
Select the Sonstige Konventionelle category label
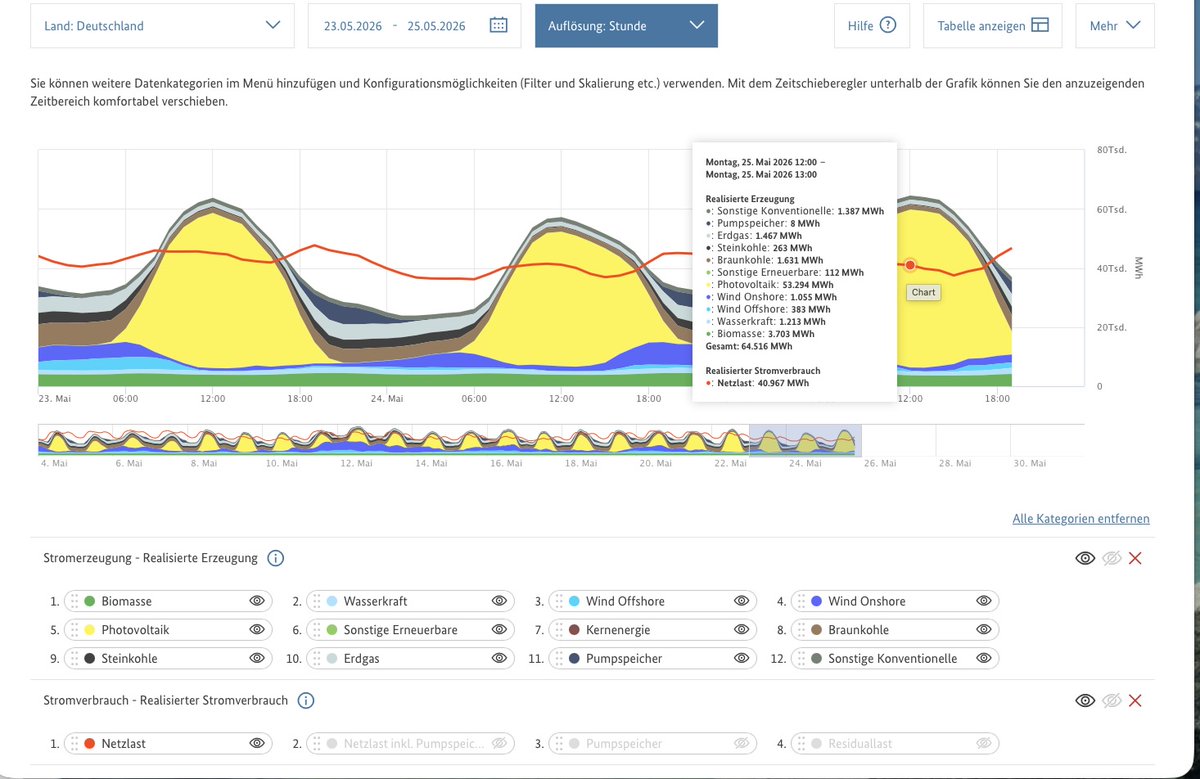[x=893, y=658]
